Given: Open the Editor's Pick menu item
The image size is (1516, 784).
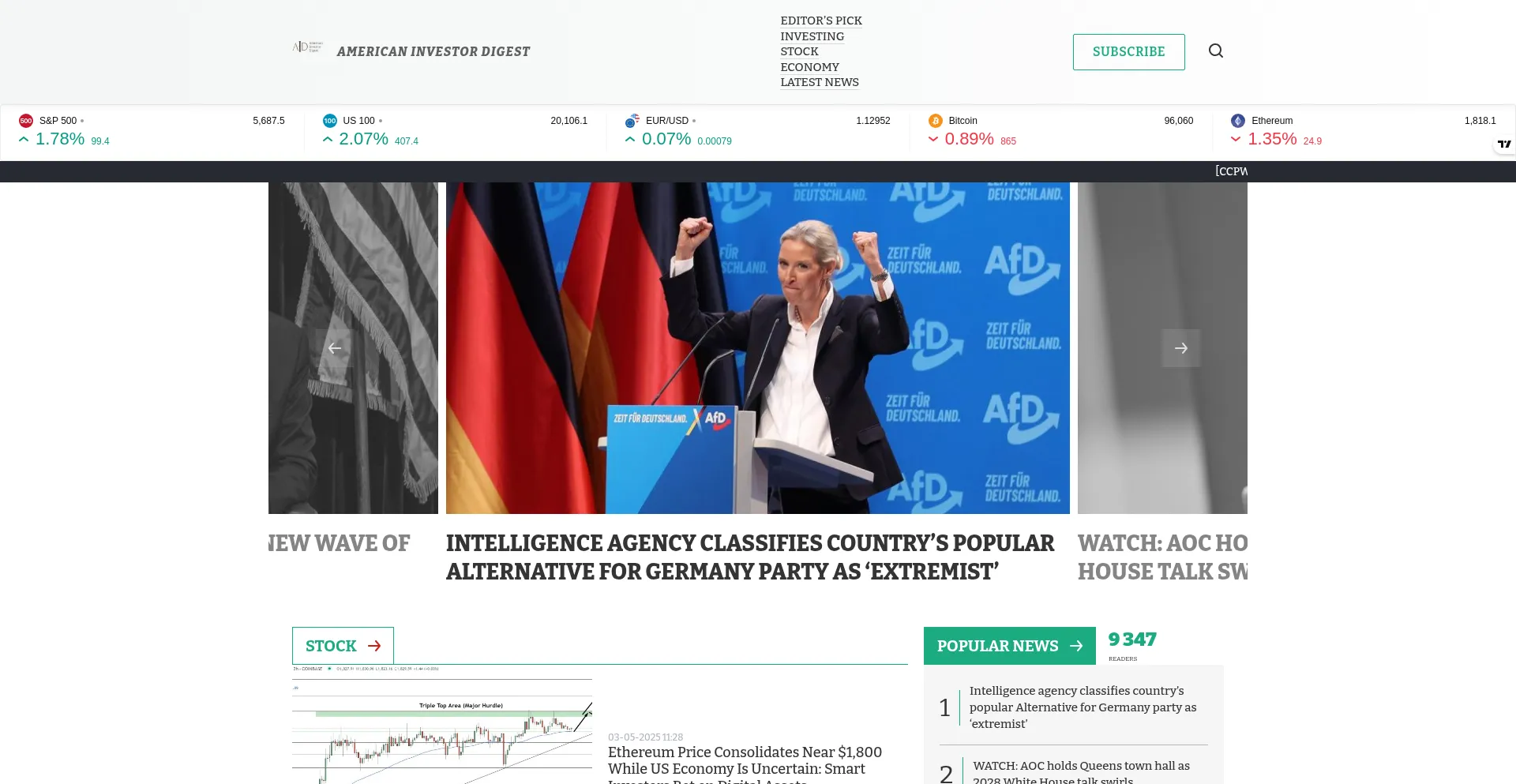Looking at the screenshot, I should (821, 21).
